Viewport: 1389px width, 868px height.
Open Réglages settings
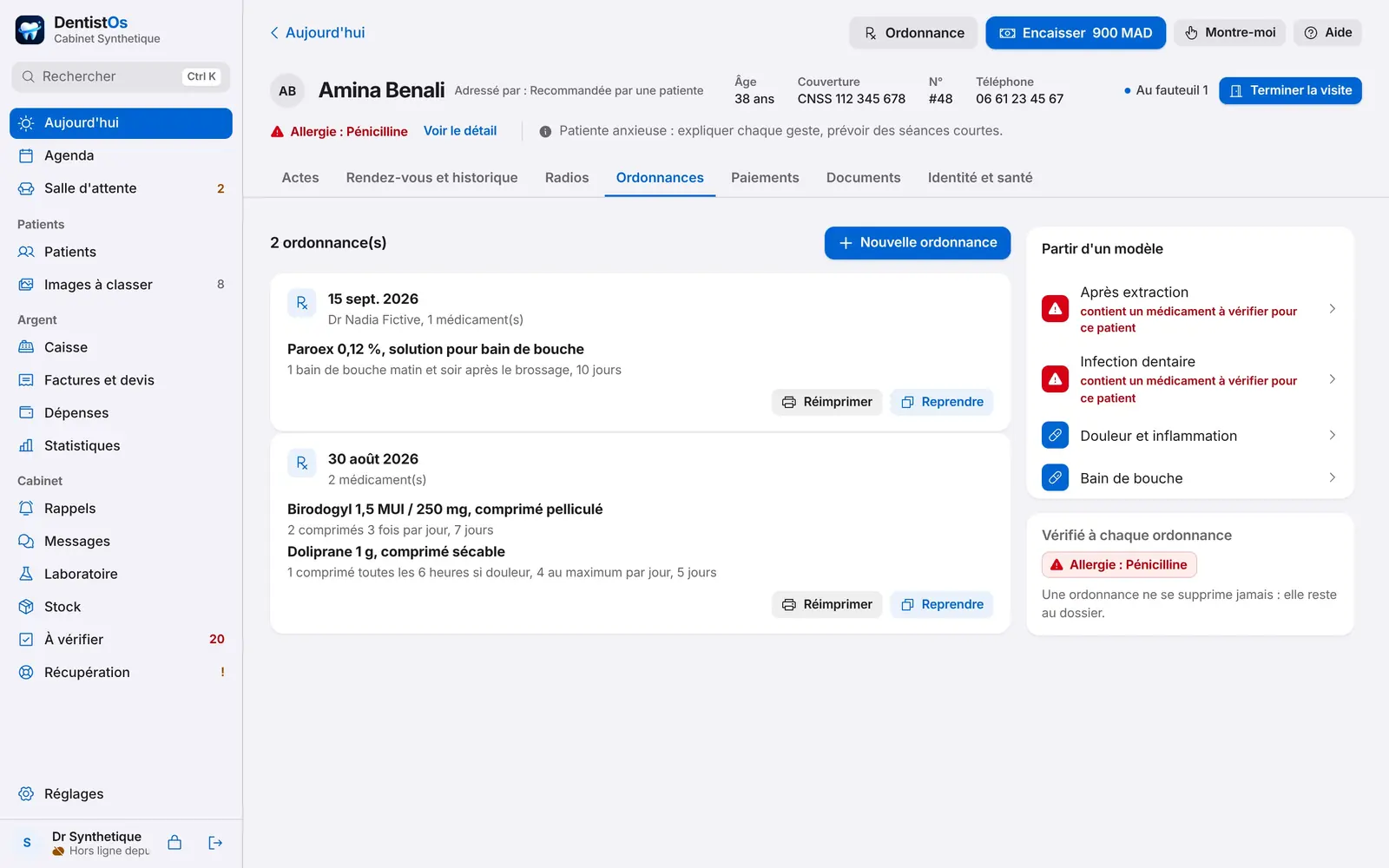pos(121,794)
